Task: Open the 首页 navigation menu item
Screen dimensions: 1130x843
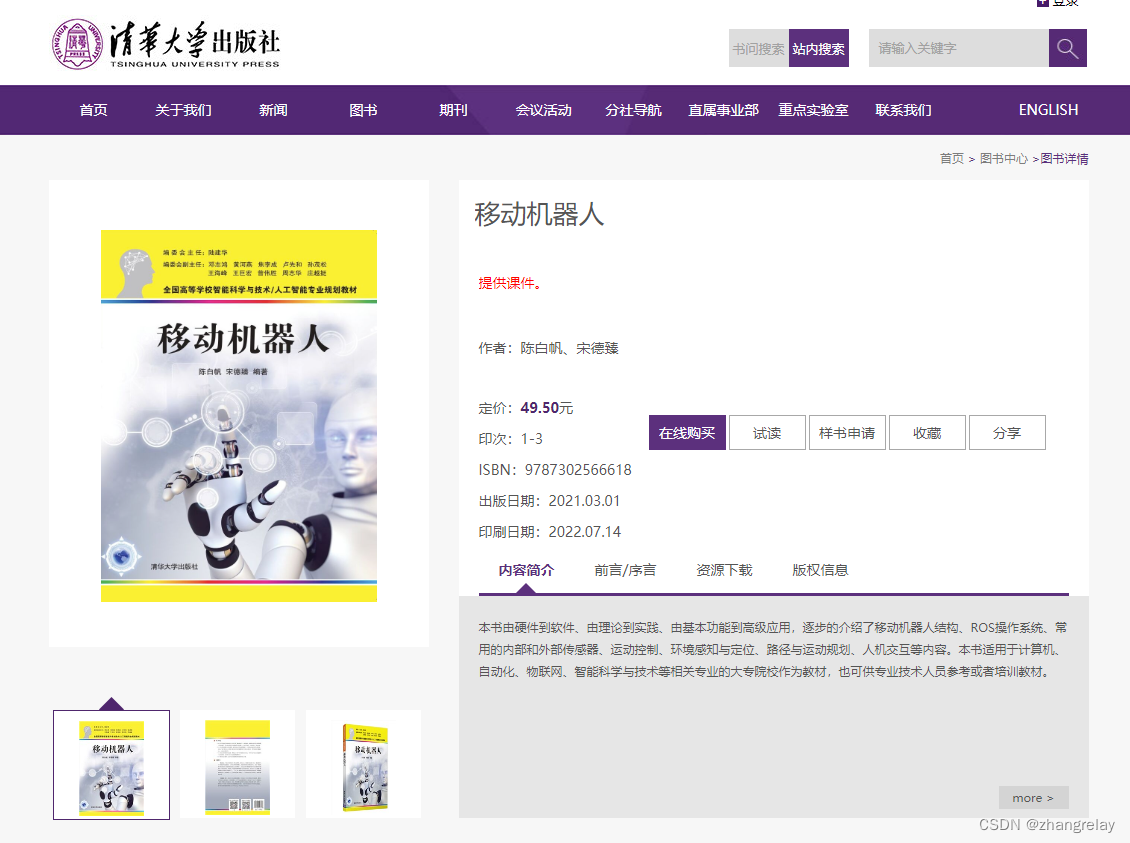Action: (93, 110)
